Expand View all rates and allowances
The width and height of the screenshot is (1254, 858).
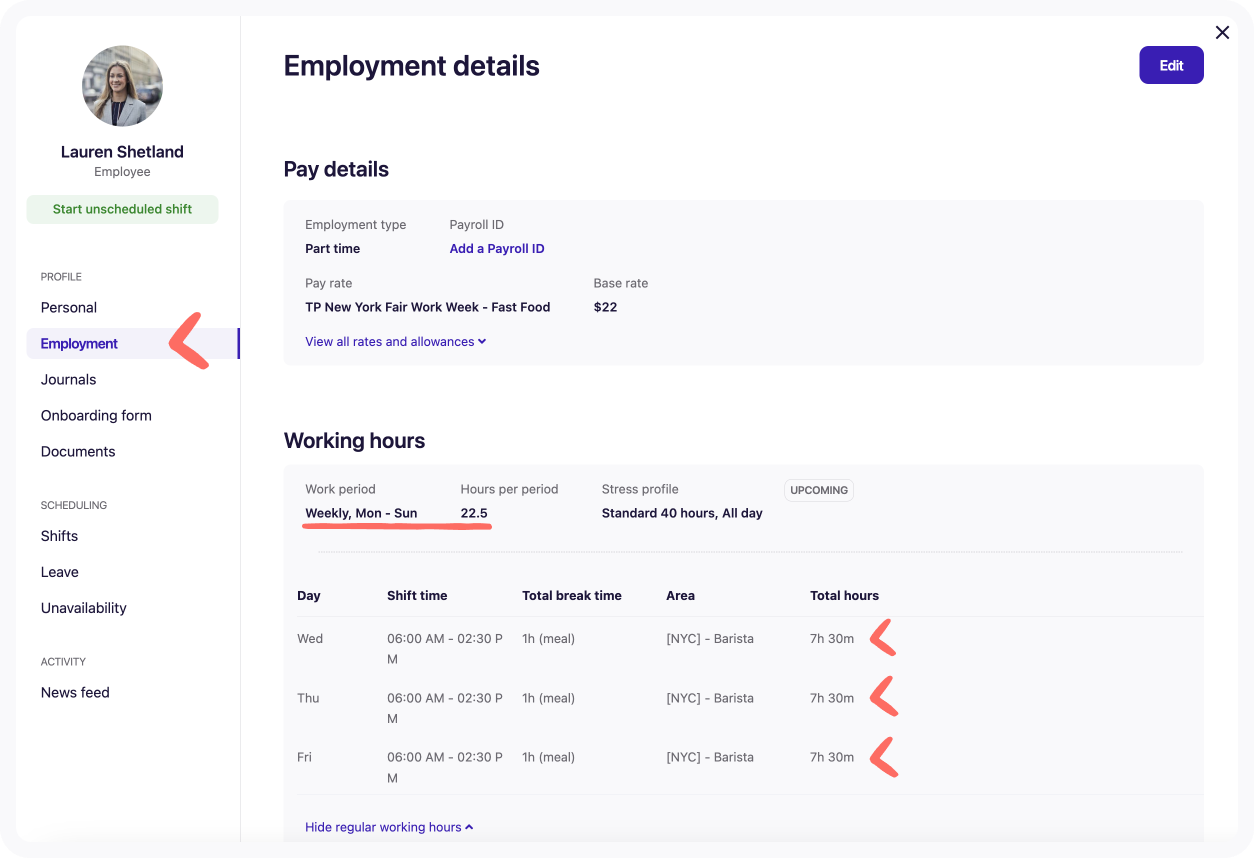(396, 342)
